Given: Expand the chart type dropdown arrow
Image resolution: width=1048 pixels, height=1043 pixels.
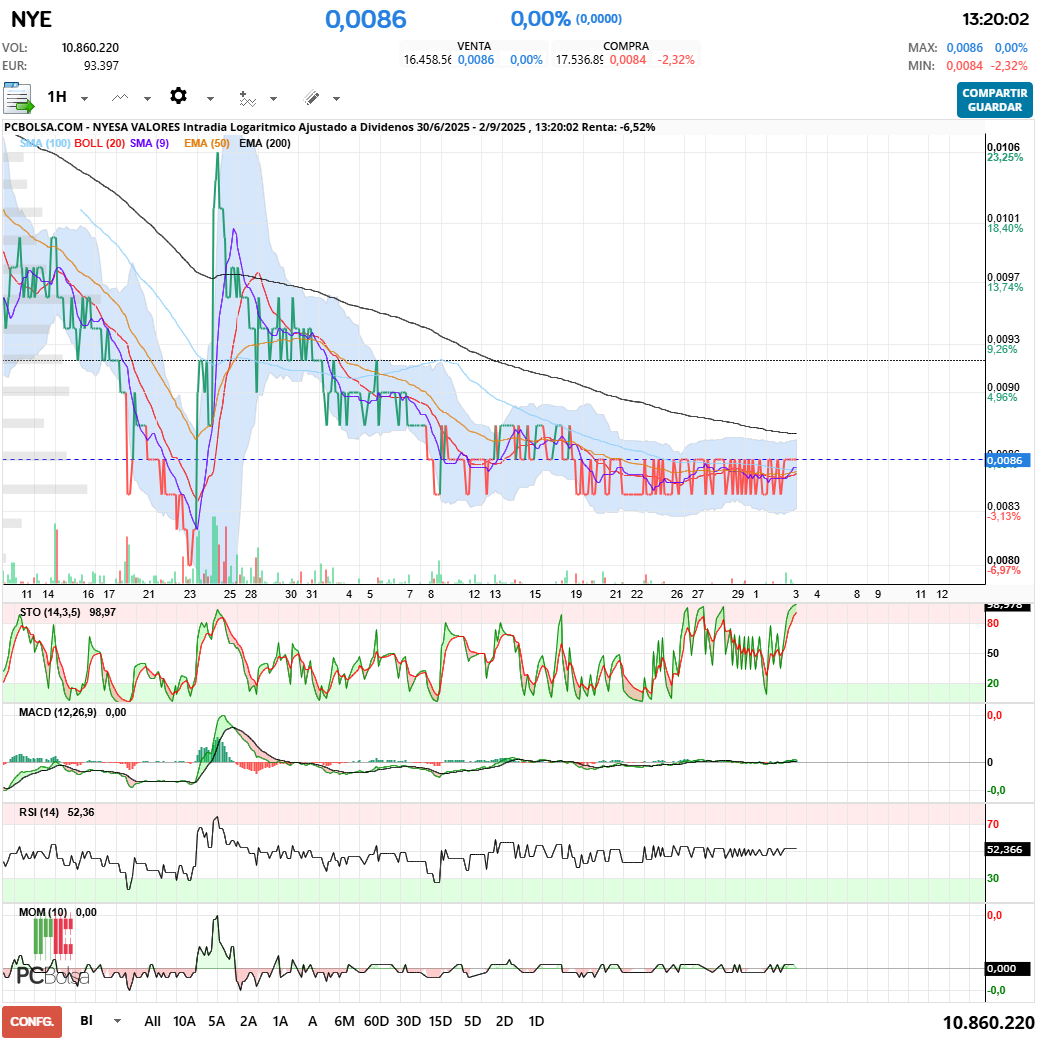Looking at the screenshot, I should click(147, 99).
